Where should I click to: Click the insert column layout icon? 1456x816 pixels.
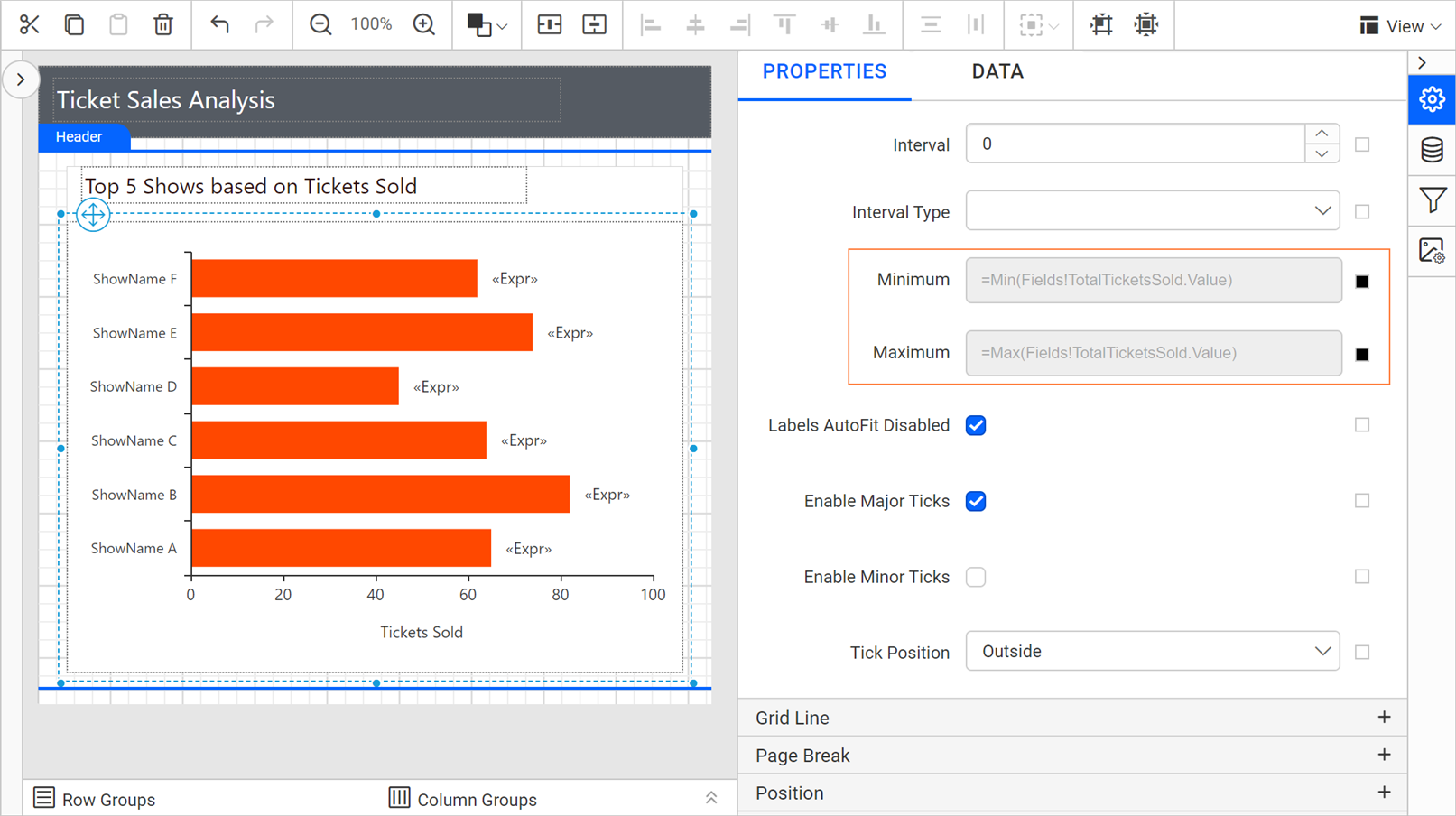pos(550,24)
